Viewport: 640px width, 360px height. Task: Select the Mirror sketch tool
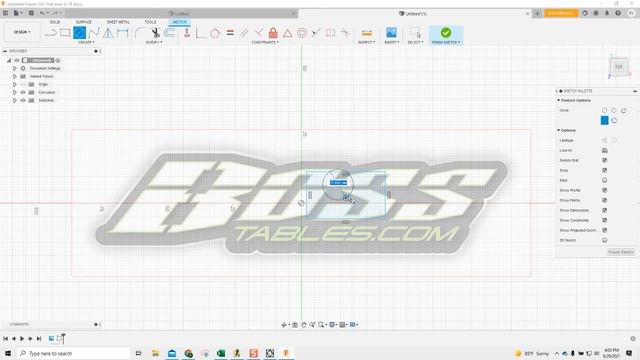(x=108, y=33)
